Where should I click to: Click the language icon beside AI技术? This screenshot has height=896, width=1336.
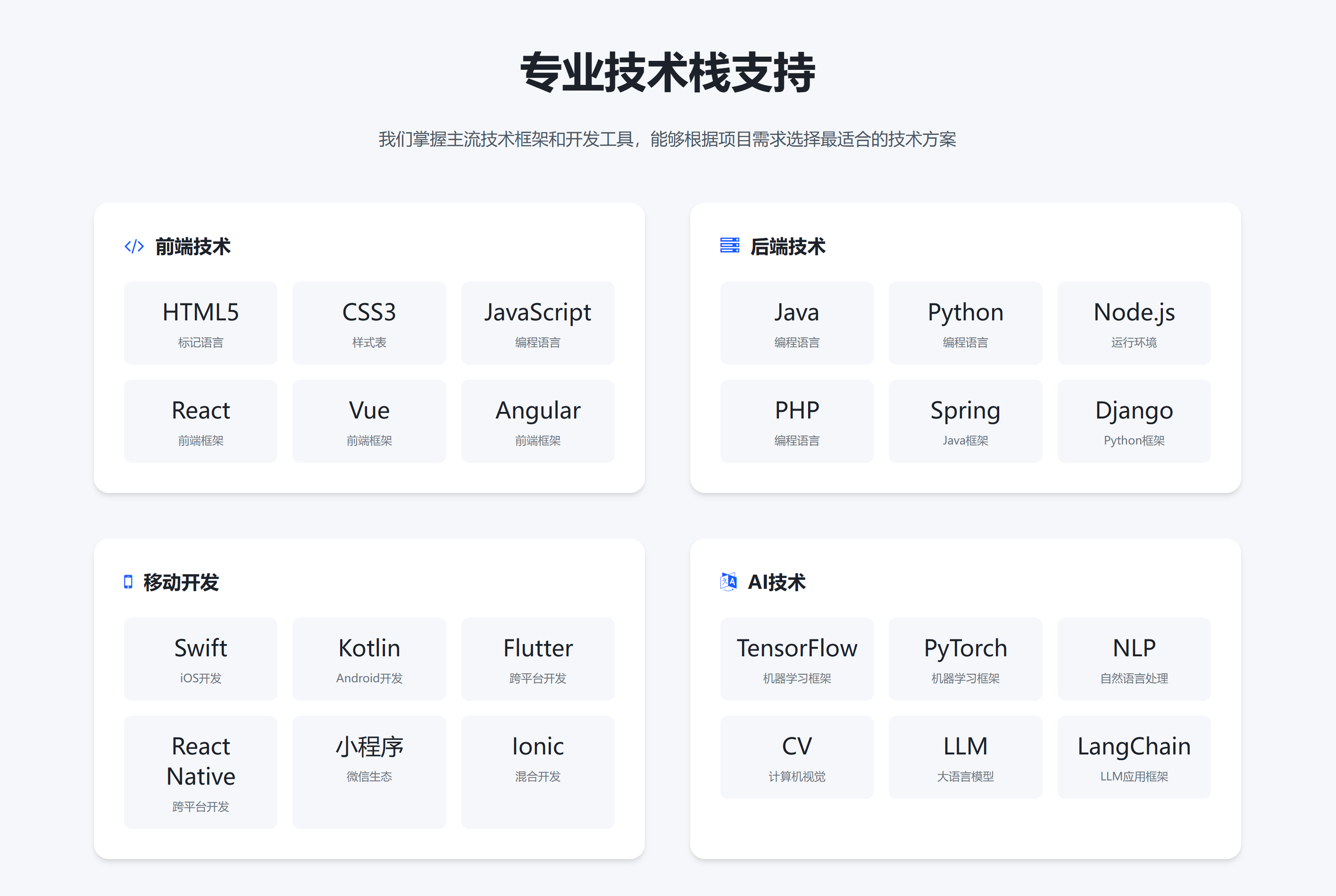pos(728,582)
